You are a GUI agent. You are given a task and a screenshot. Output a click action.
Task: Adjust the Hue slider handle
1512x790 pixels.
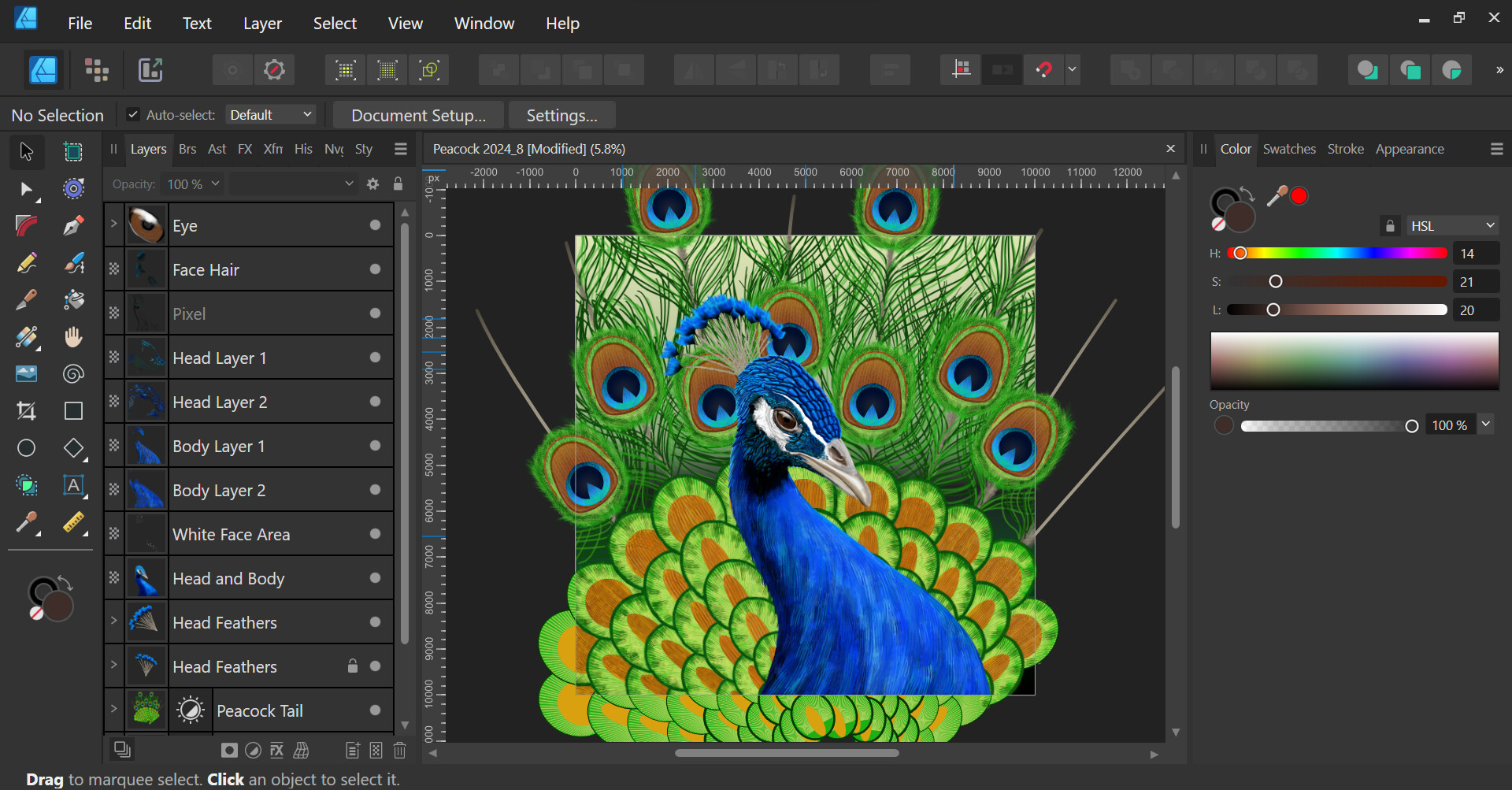(x=1240, y=253)
